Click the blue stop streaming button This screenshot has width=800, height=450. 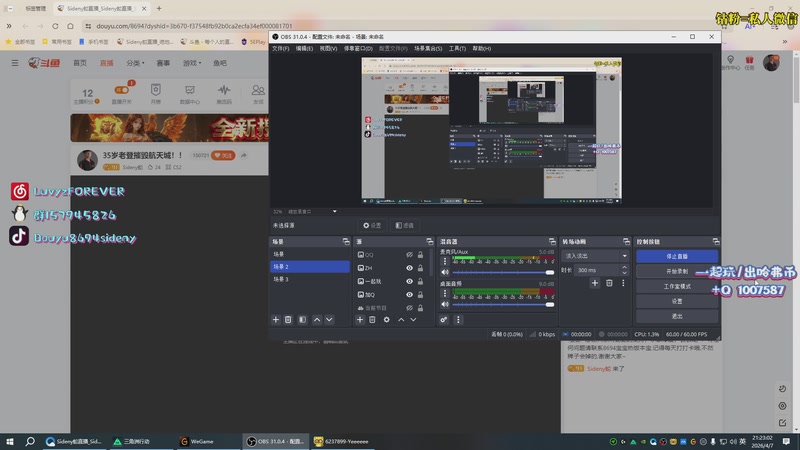[x=677, y=256]
